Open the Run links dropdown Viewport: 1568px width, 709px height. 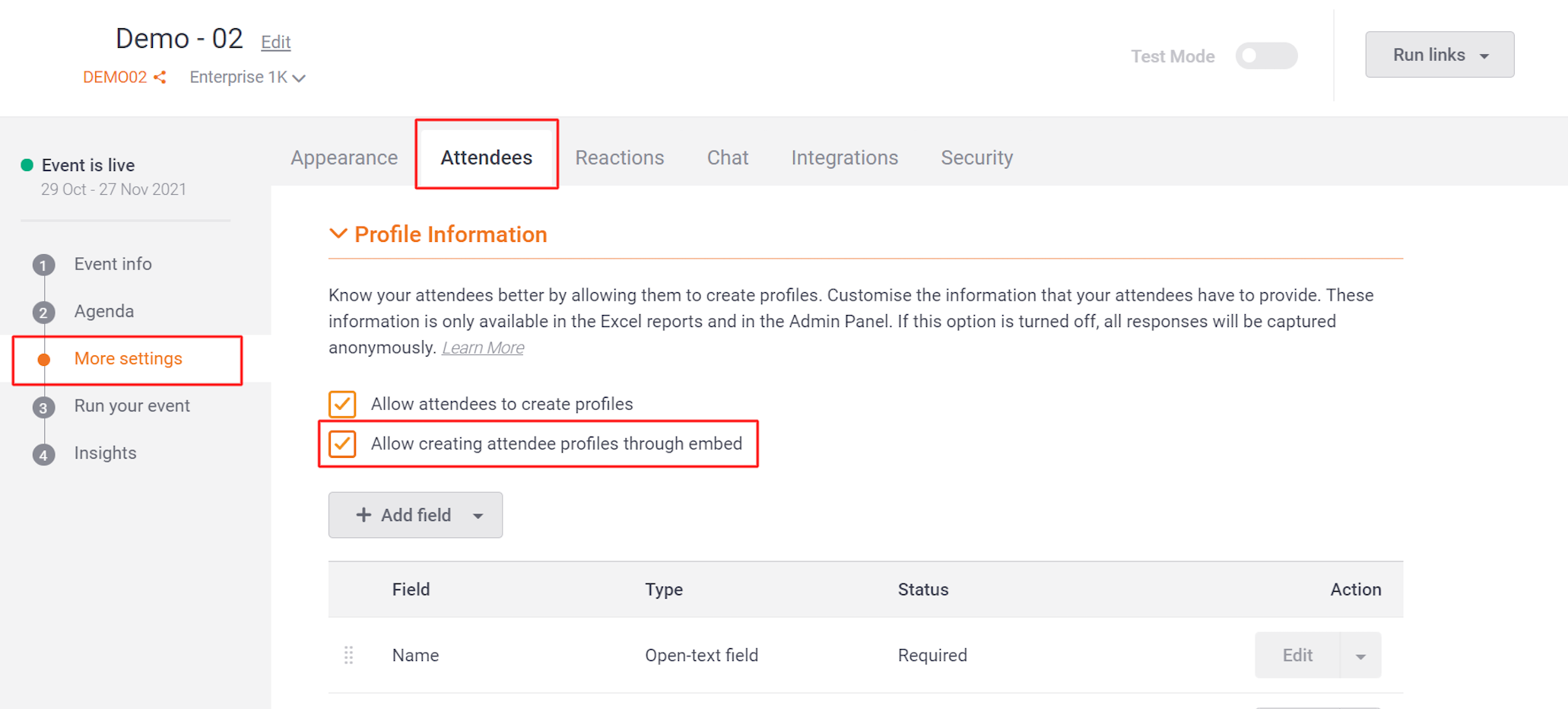coord(1439,55)
